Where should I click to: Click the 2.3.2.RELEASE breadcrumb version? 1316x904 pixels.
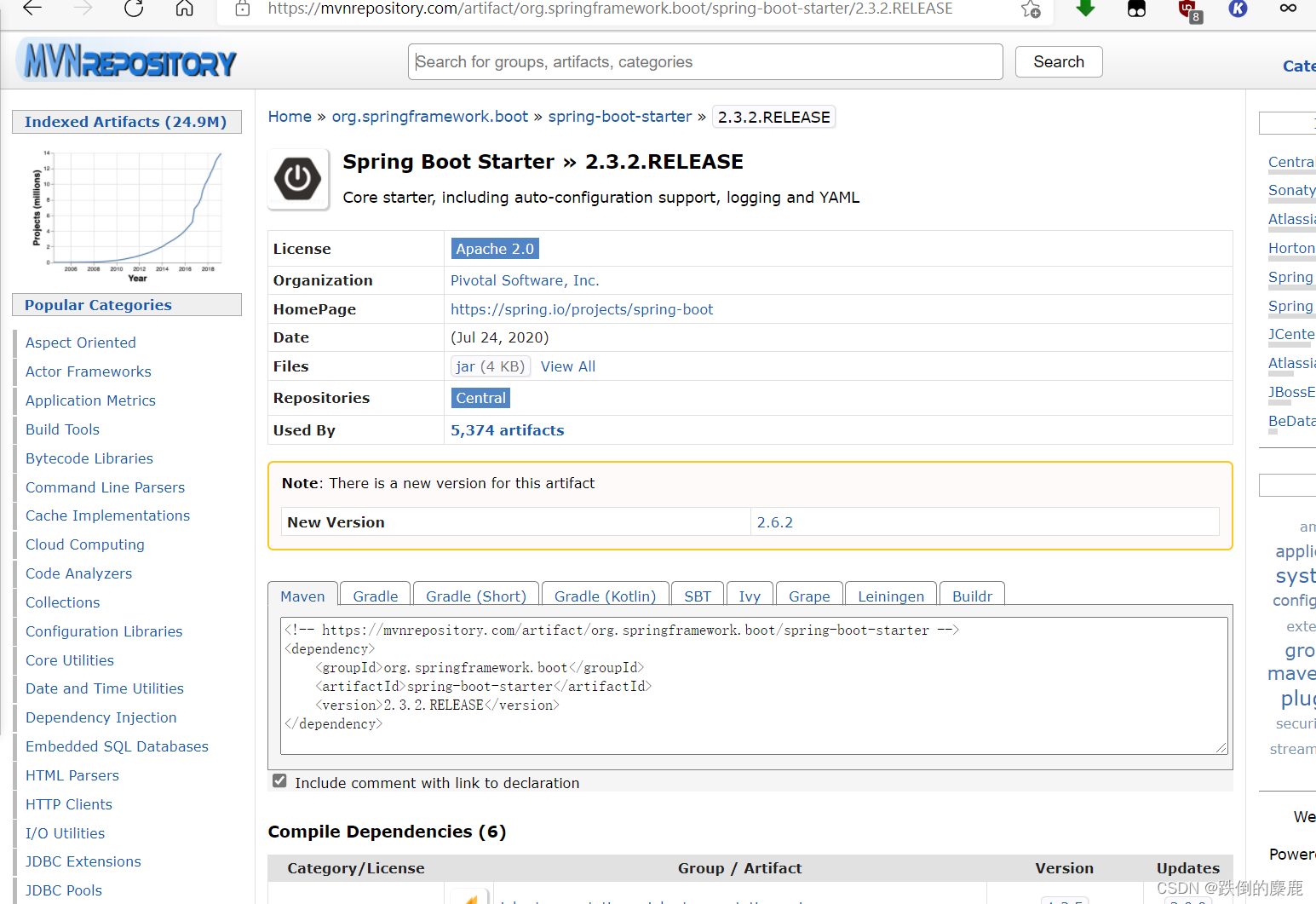[774, 117]
